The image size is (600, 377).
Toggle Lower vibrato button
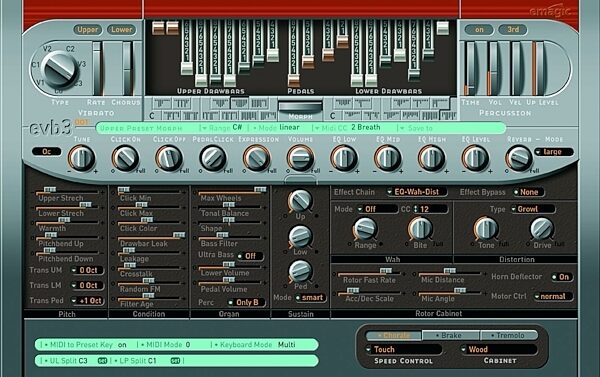tap(121, 29)
